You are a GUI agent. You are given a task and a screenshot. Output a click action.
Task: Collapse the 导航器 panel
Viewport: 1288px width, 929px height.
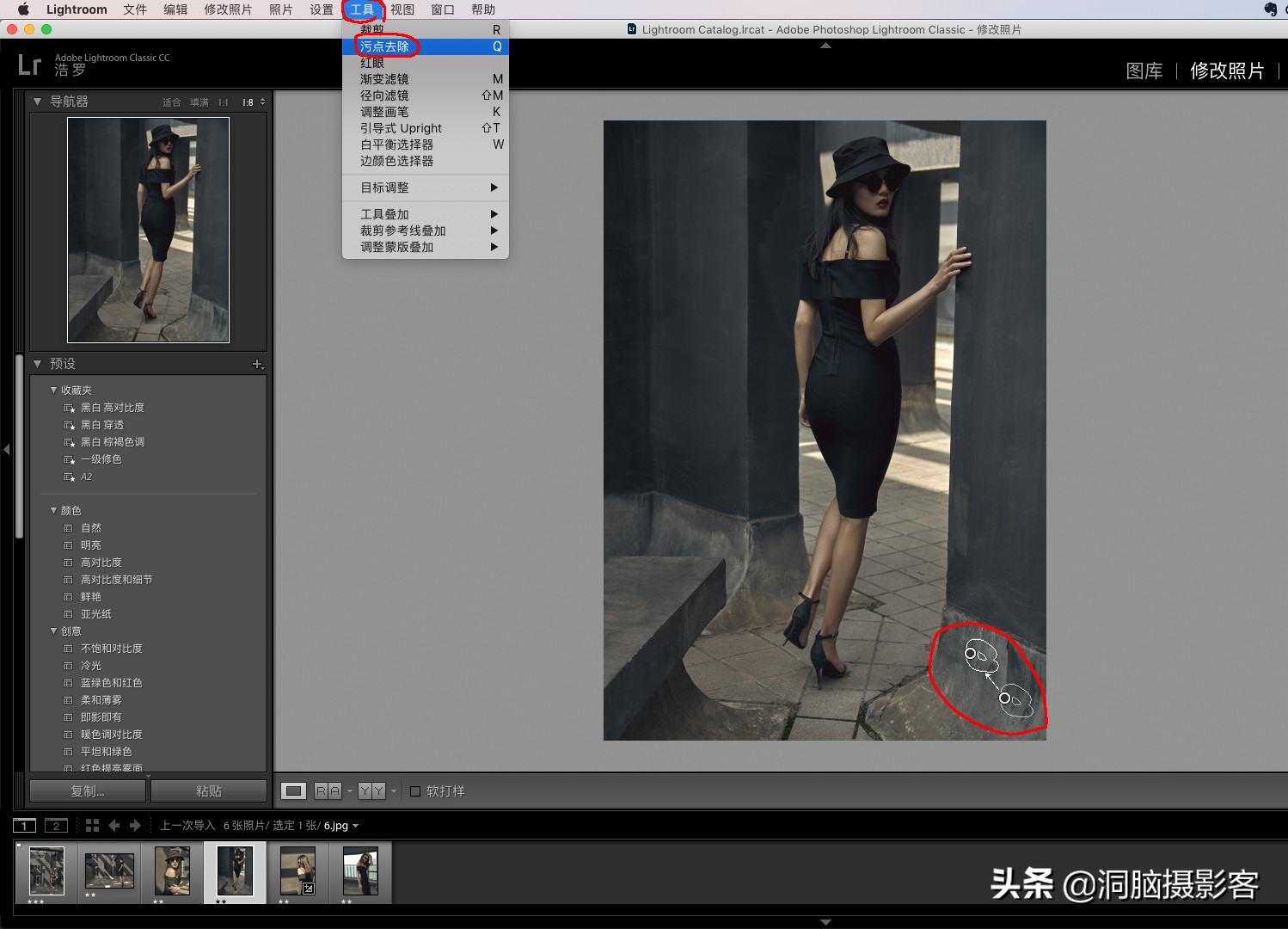38,102
